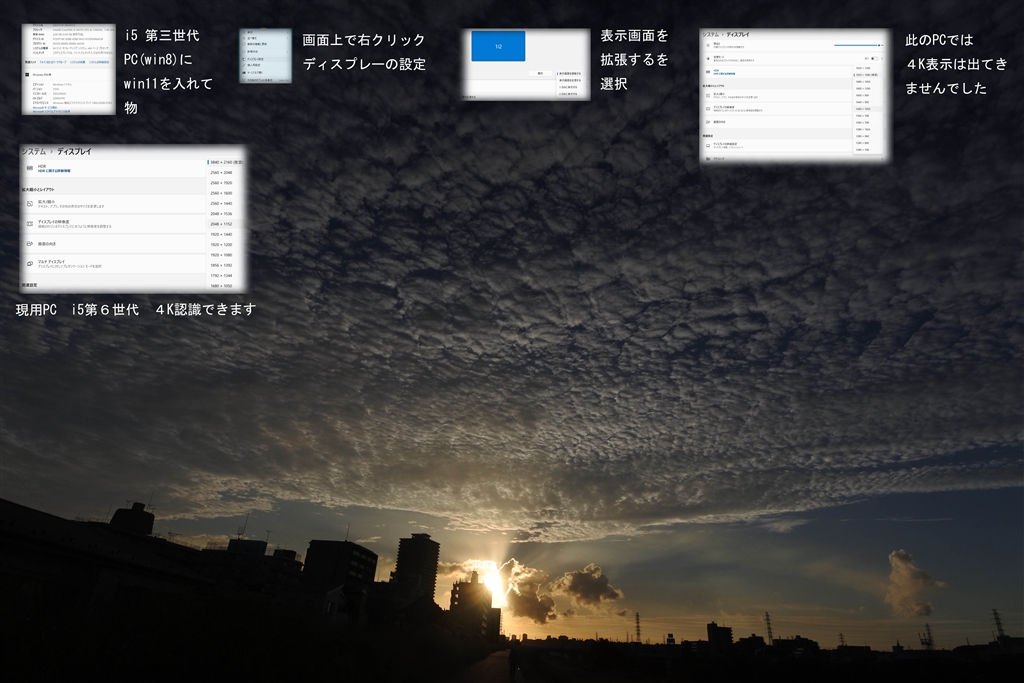The image size is (1024, 683).
Task: Choose 2560 × 2048 resolution option
Action: click(x=221, y=172)
